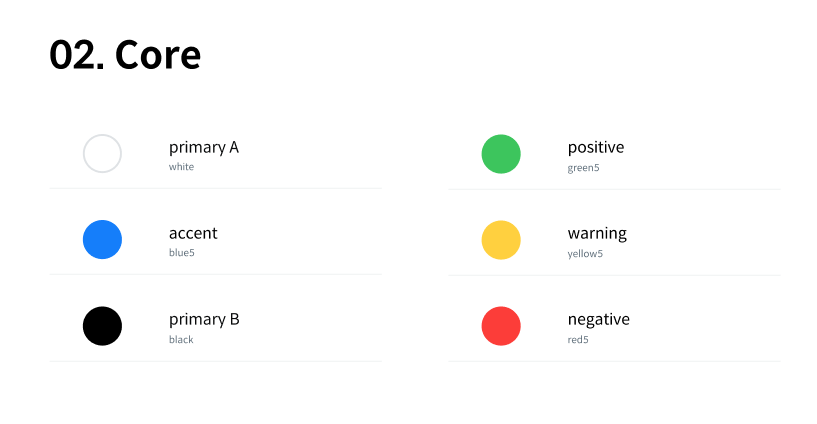The width and height of the screenshot is (817, 424).
Task: Select the "blue5" token name
Action: click(x=182, y=253)
